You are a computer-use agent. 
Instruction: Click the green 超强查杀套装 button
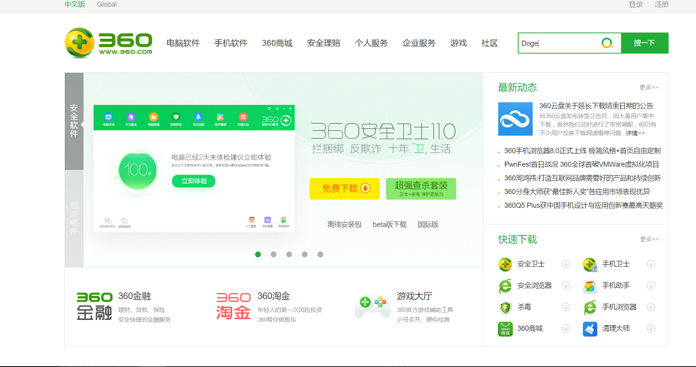421,189
